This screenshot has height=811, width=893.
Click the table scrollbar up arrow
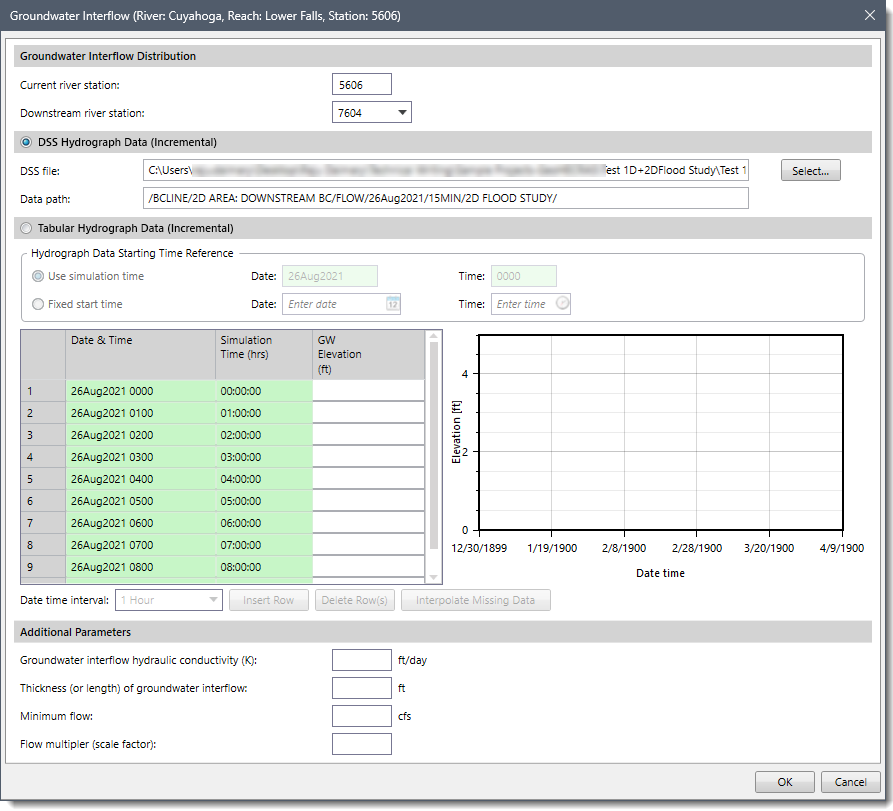(x=433, y=336)
